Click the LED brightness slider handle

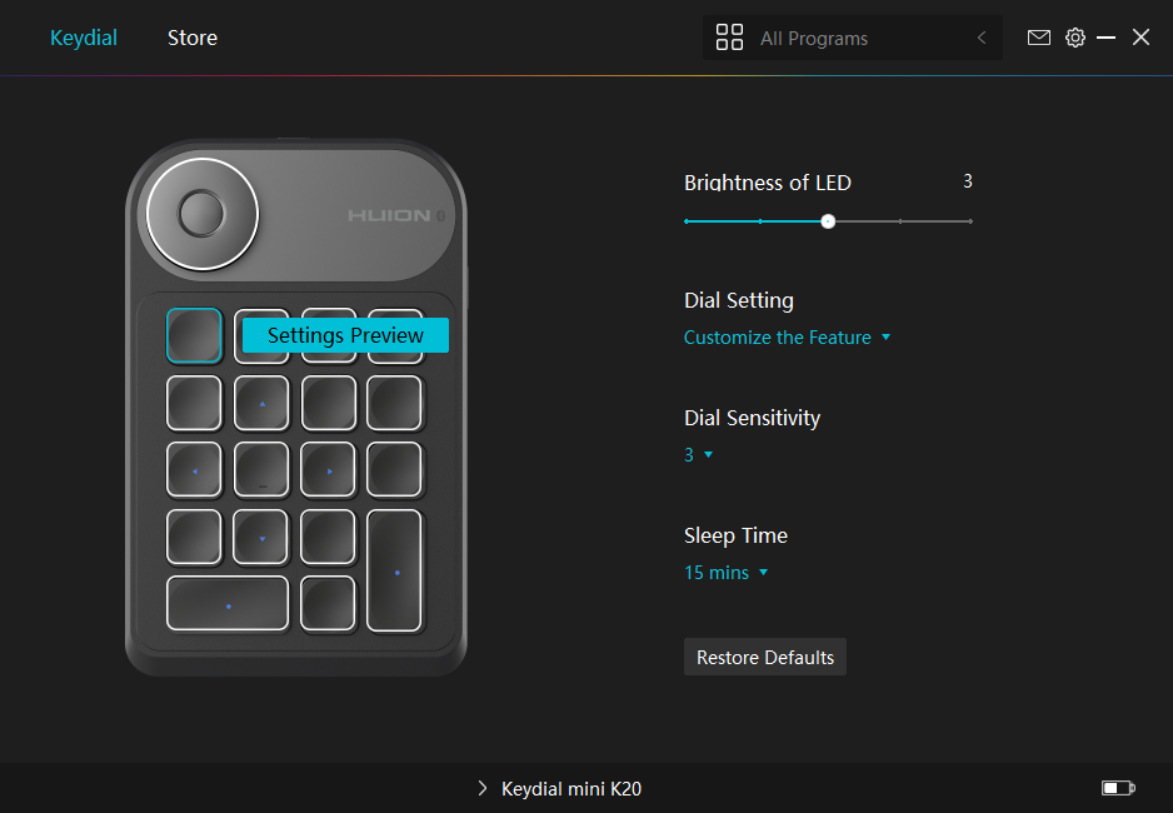827,221
